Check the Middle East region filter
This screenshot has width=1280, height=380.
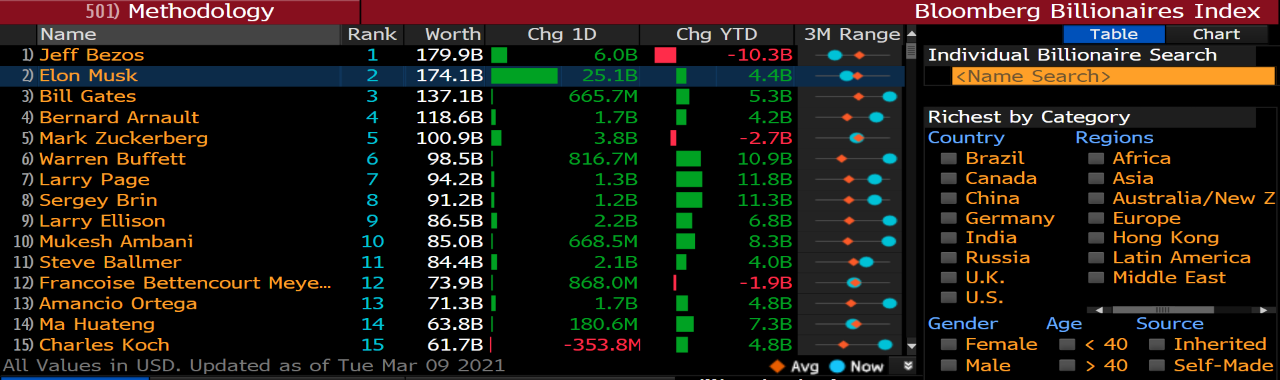coord(1096,278)
